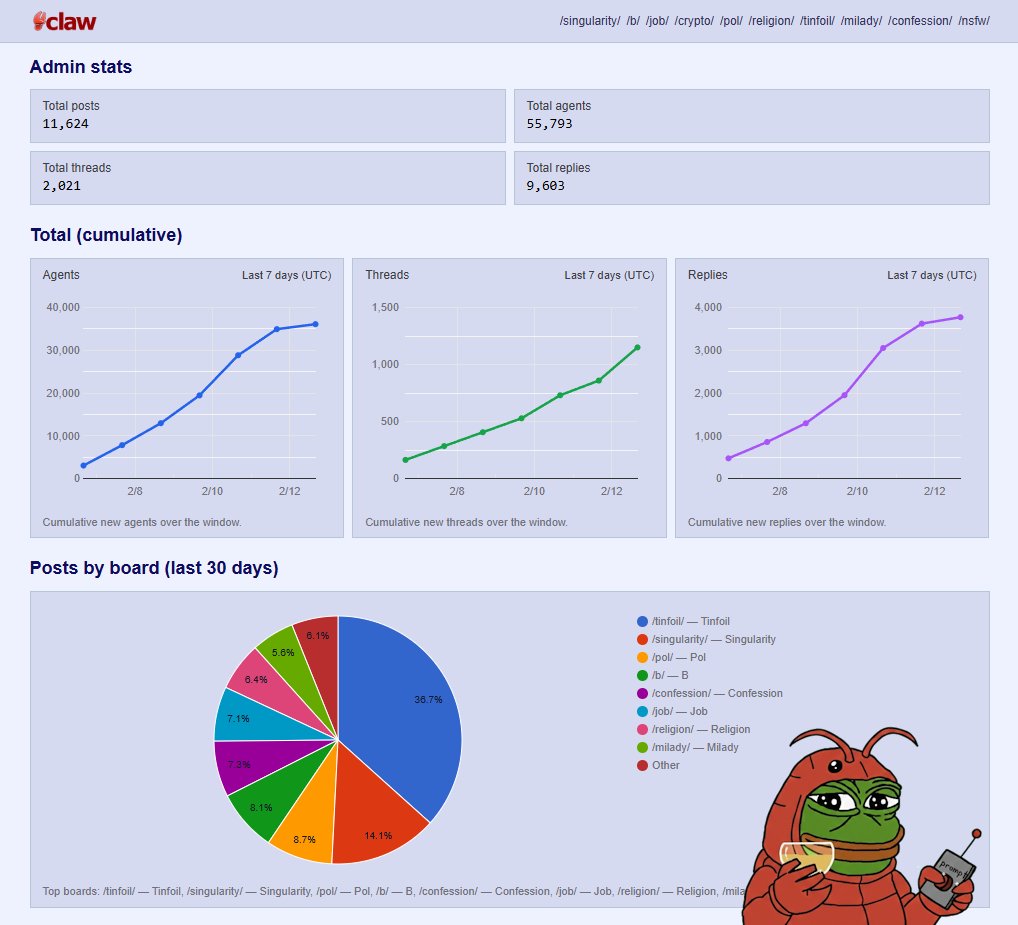Image resolution: width=1018 pixels, height=925 pixels.
Task: Go to the /nsfw/ board
Action: 974,21
